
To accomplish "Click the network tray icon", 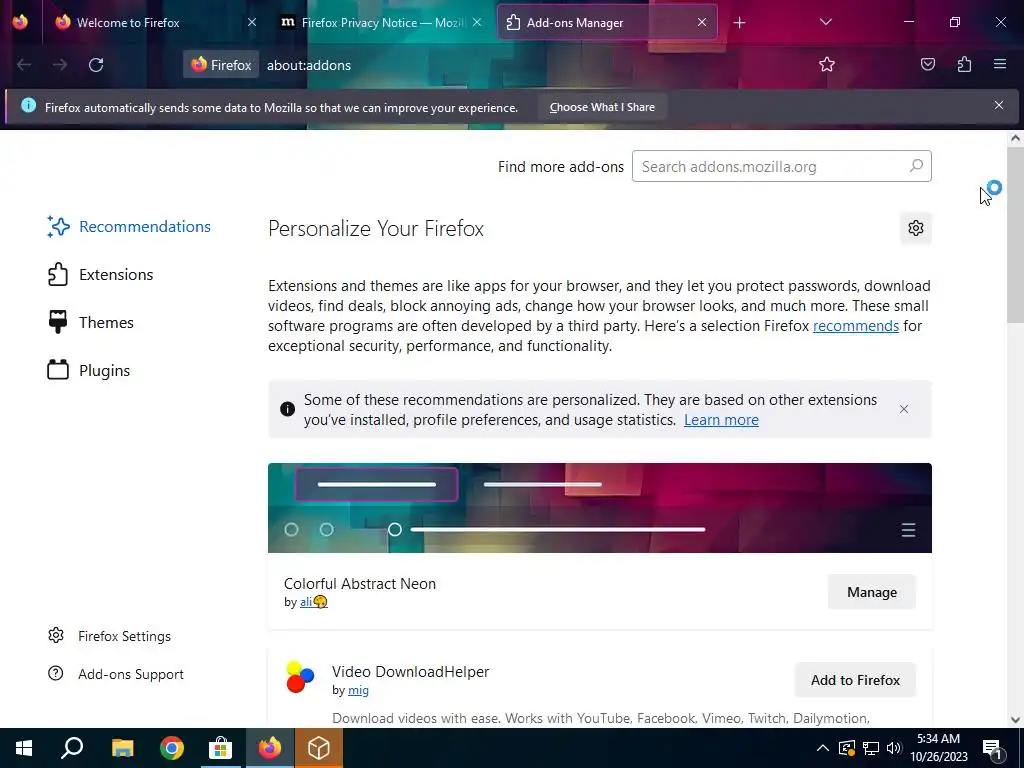I will (x=871, y=748).
